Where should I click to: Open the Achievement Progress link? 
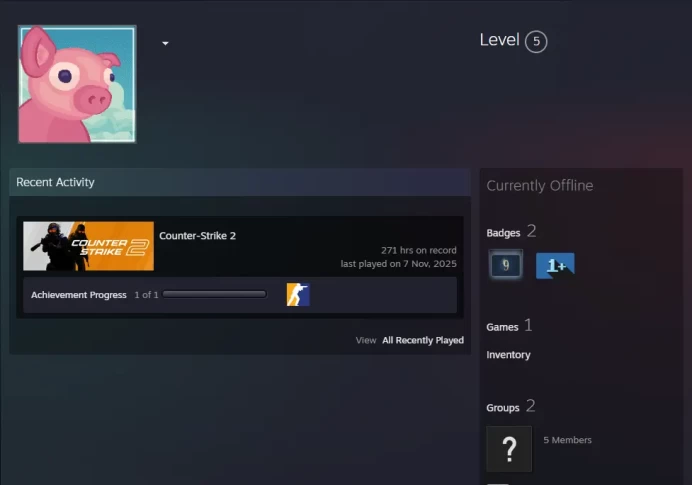point(79,295)
